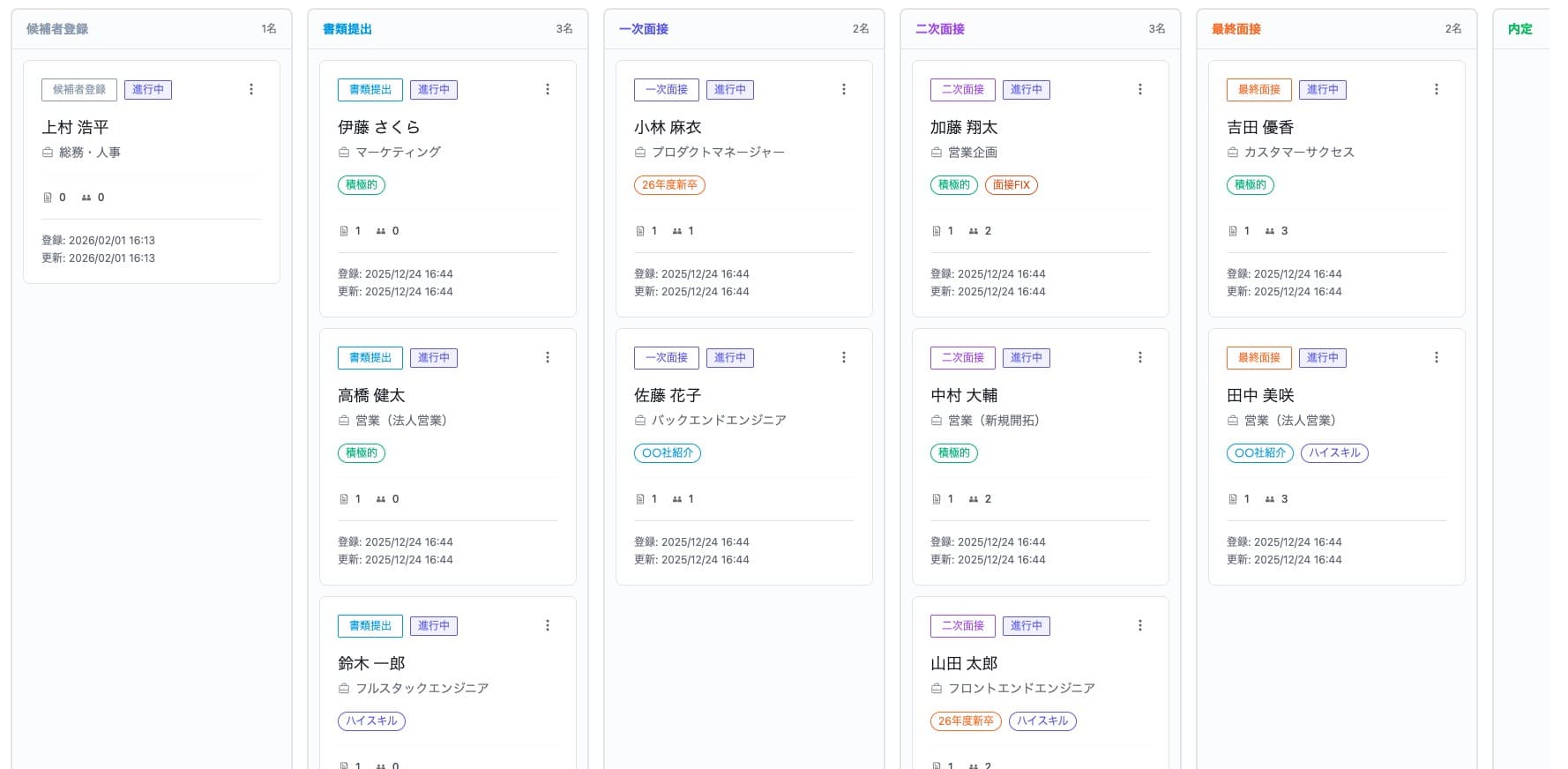
Task: Click the document count icon on 加藤 翔太 card
Action: coord(937,231)
